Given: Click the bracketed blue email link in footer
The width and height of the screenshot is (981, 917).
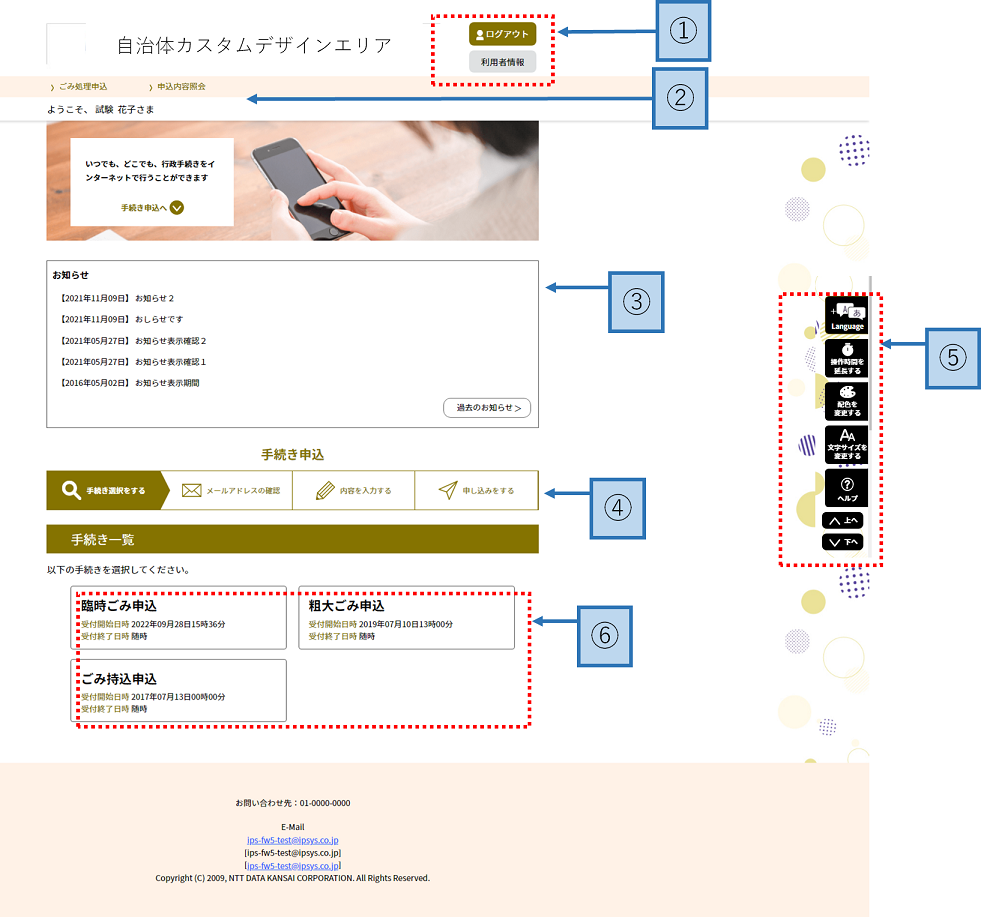Looking at the screenshot, I should pos(292,866).
